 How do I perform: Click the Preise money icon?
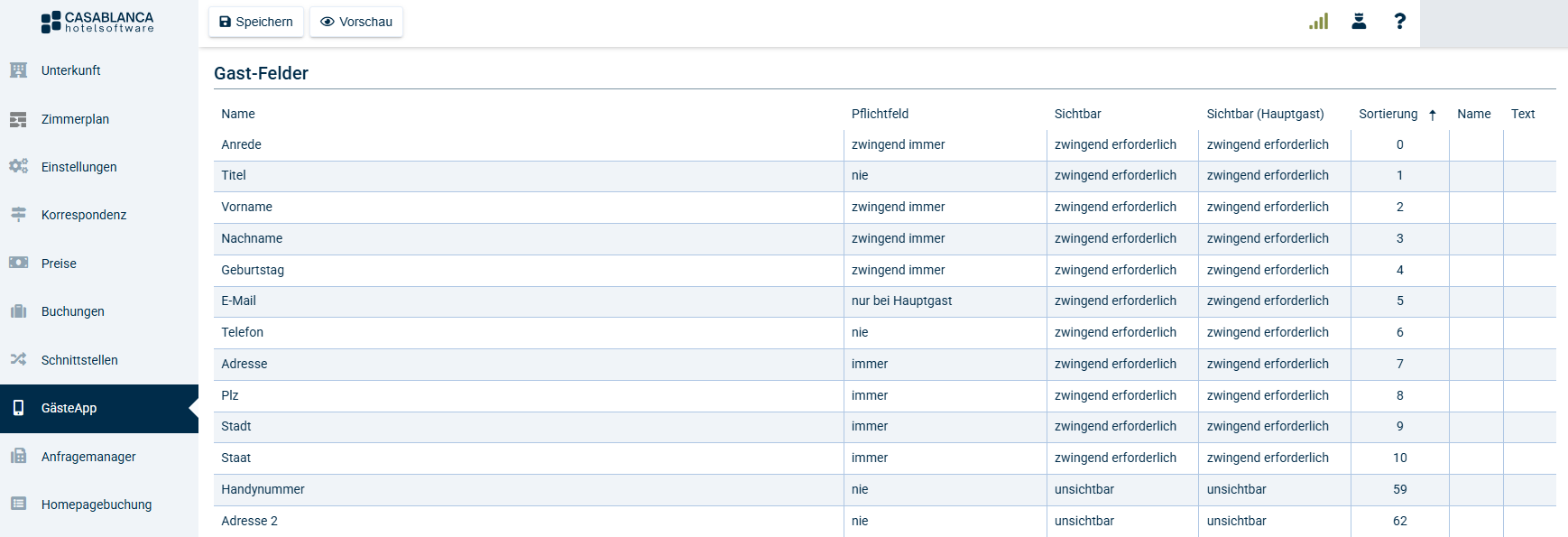(x=18, y=263)
